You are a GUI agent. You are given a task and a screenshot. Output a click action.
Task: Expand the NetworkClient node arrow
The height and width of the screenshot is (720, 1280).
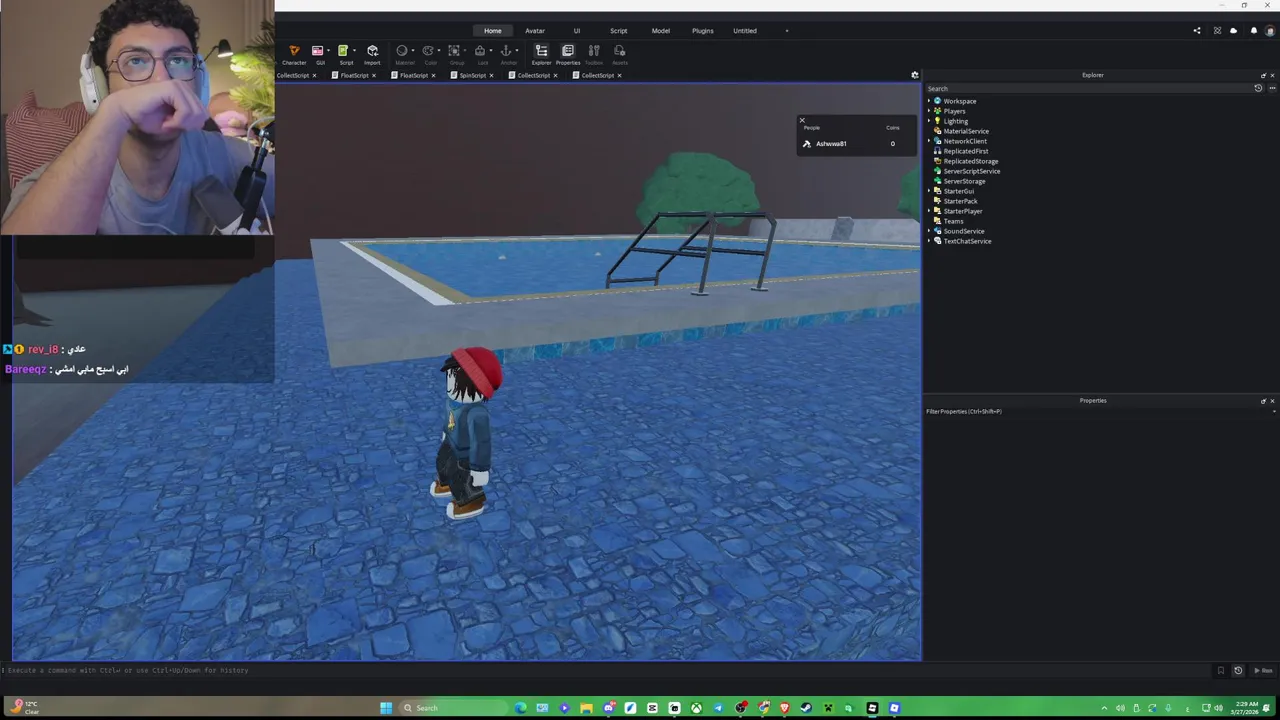(x=929, y=141)
